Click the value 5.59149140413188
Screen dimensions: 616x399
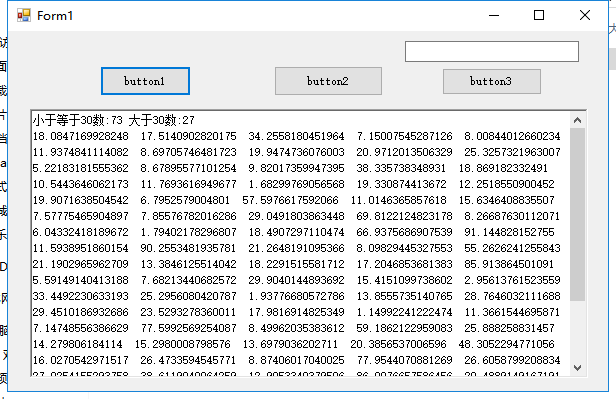[x=81, y=280]
